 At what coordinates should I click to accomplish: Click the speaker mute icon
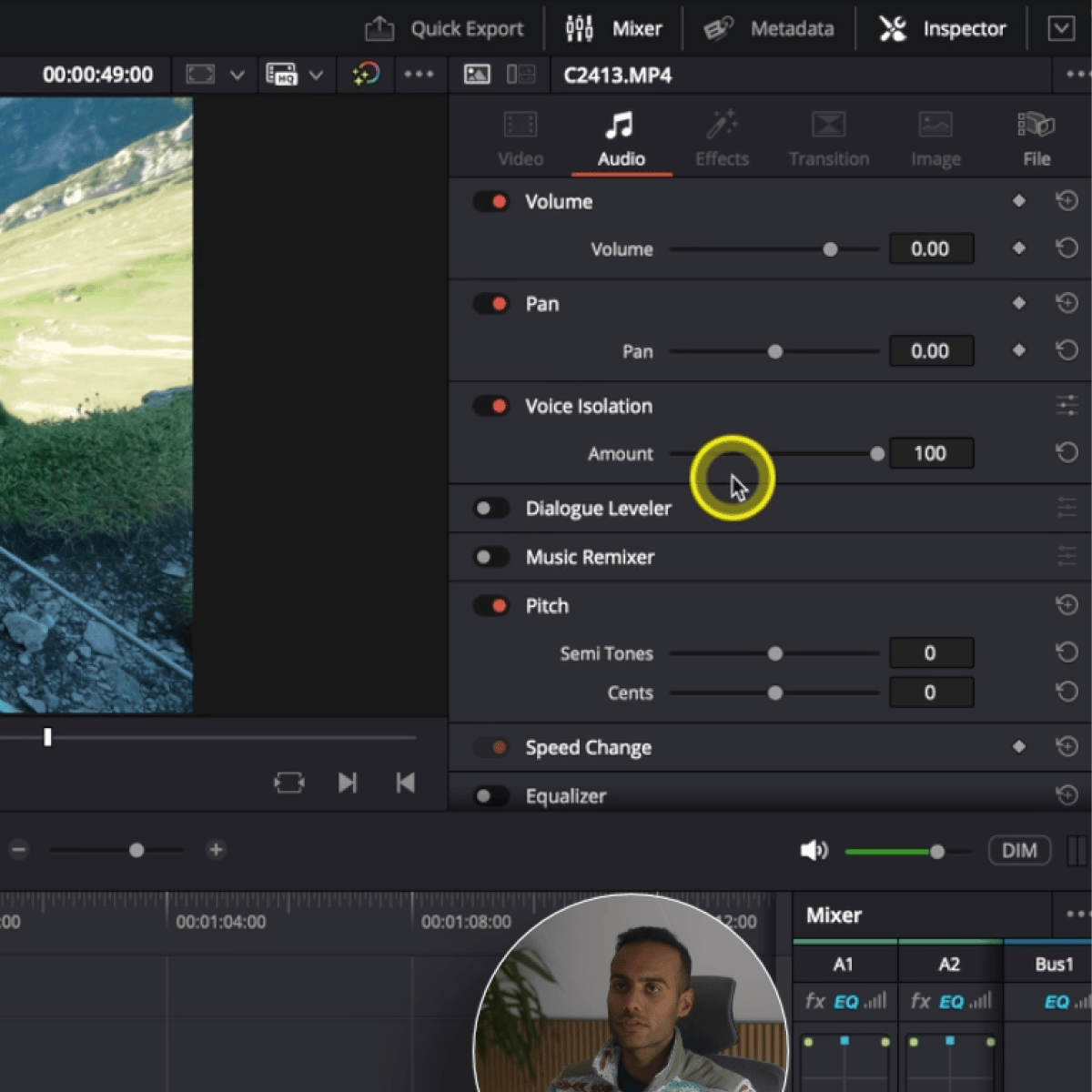click(813, 851)
